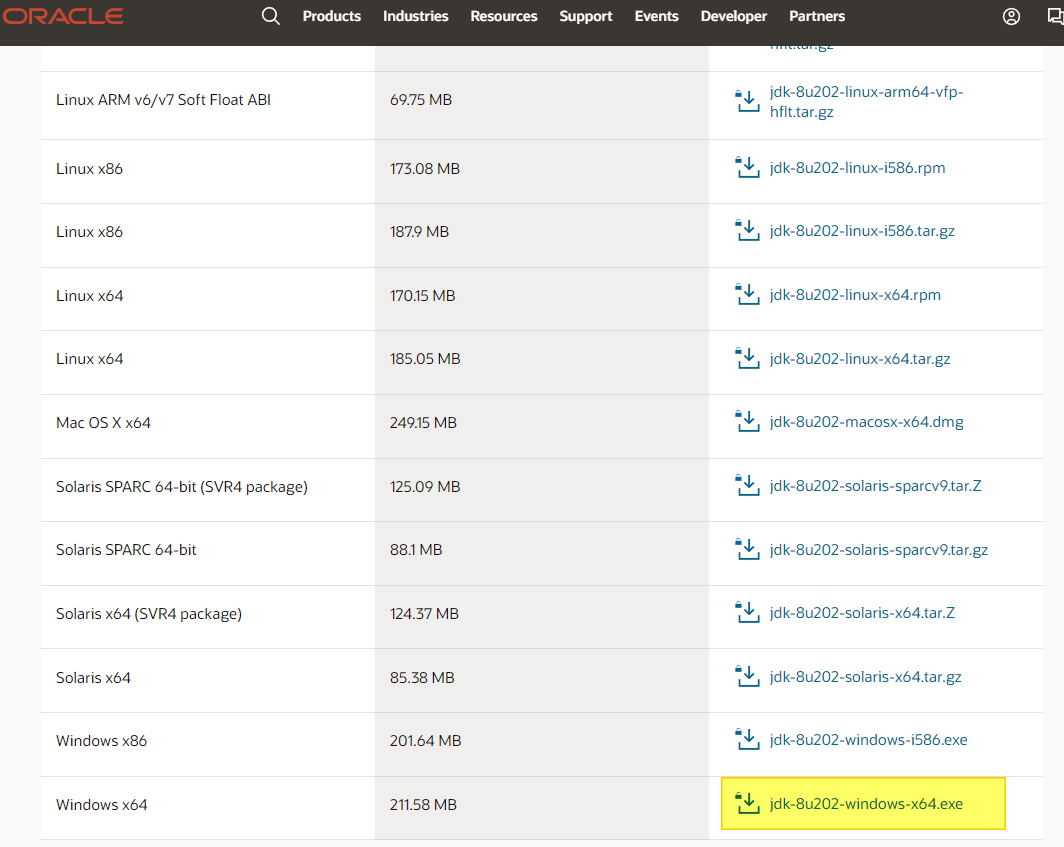Click download icon for jdk-8u202-windows-i586.exe
This screenshot has height=847, width=1064.
click(x=747, y=739)
